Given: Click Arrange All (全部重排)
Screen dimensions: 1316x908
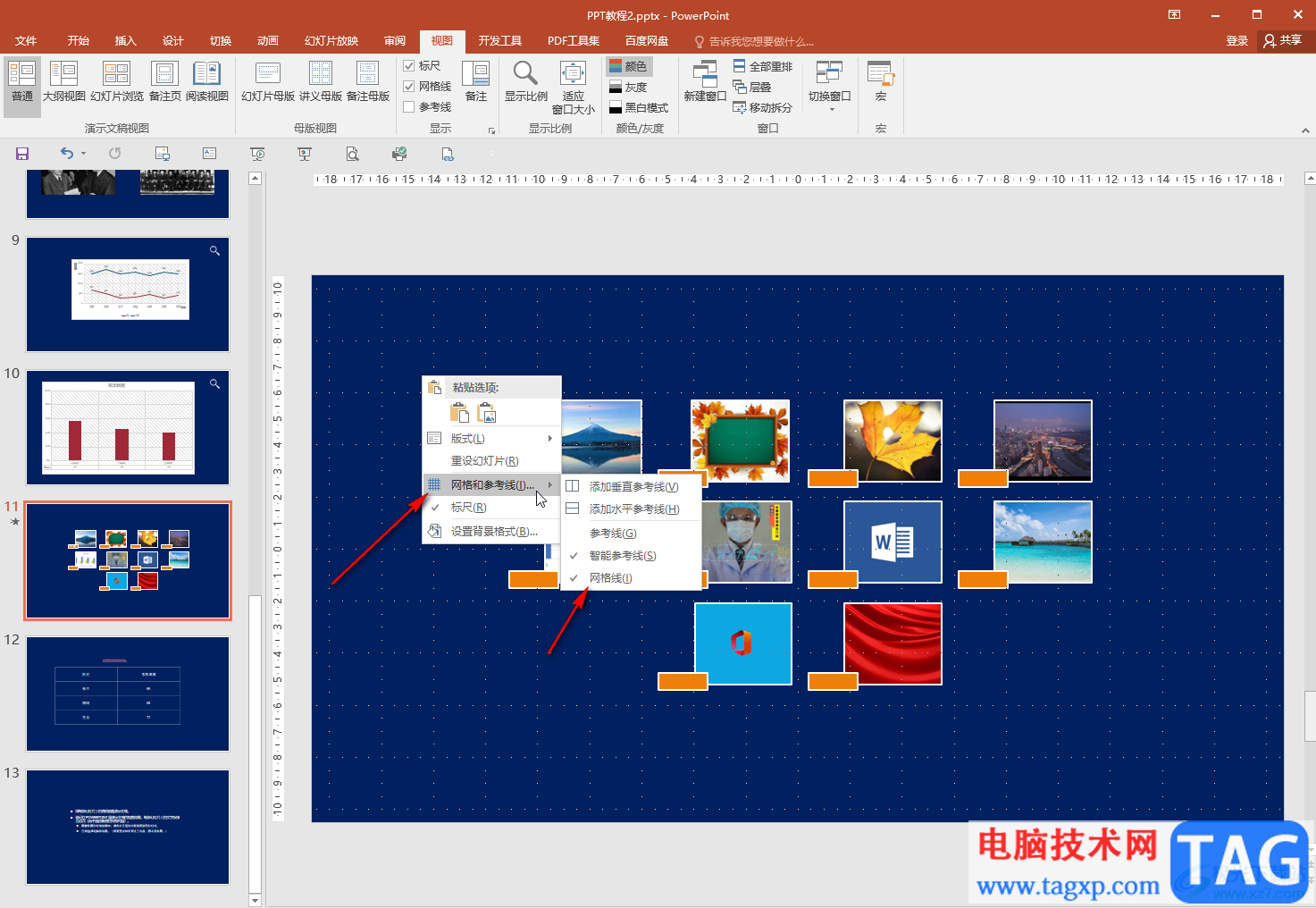Looking at the screenshot, I should [x=763, y=66].
